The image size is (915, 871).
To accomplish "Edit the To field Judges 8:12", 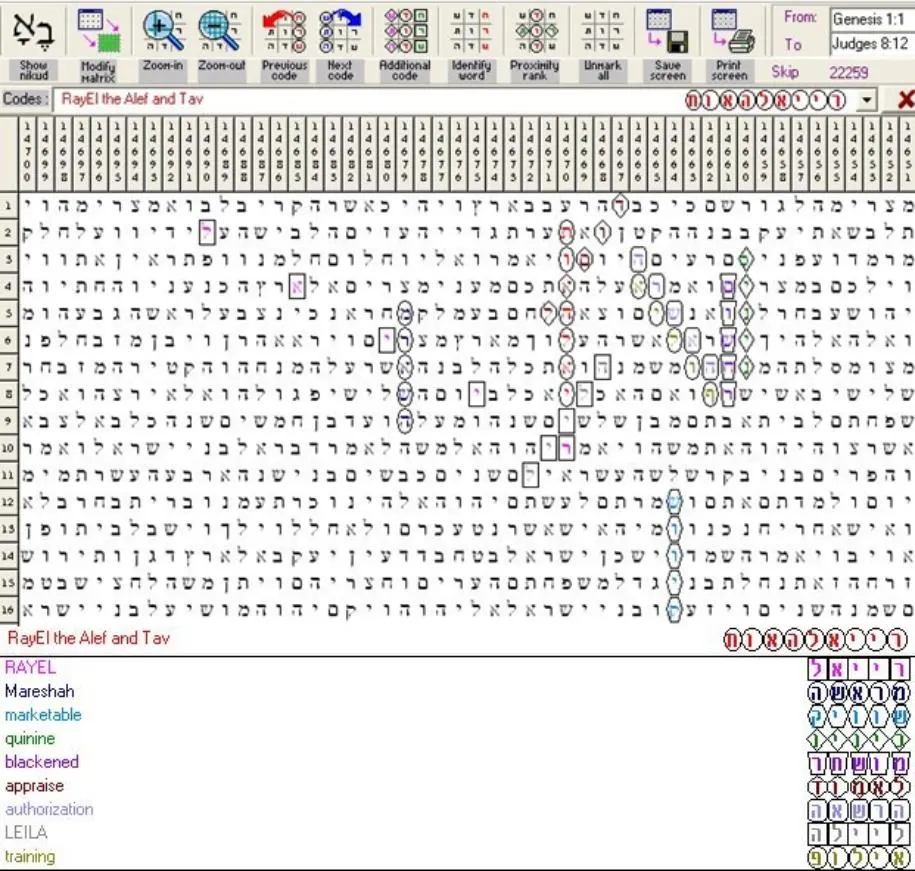I will [872, 44].
